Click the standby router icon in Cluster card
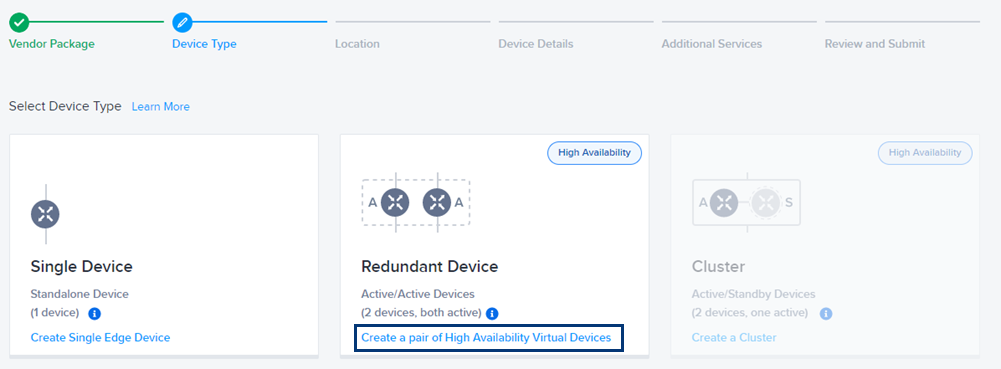Image resolution: width=1001 pixels, height=369 pixels. [765, 203]
